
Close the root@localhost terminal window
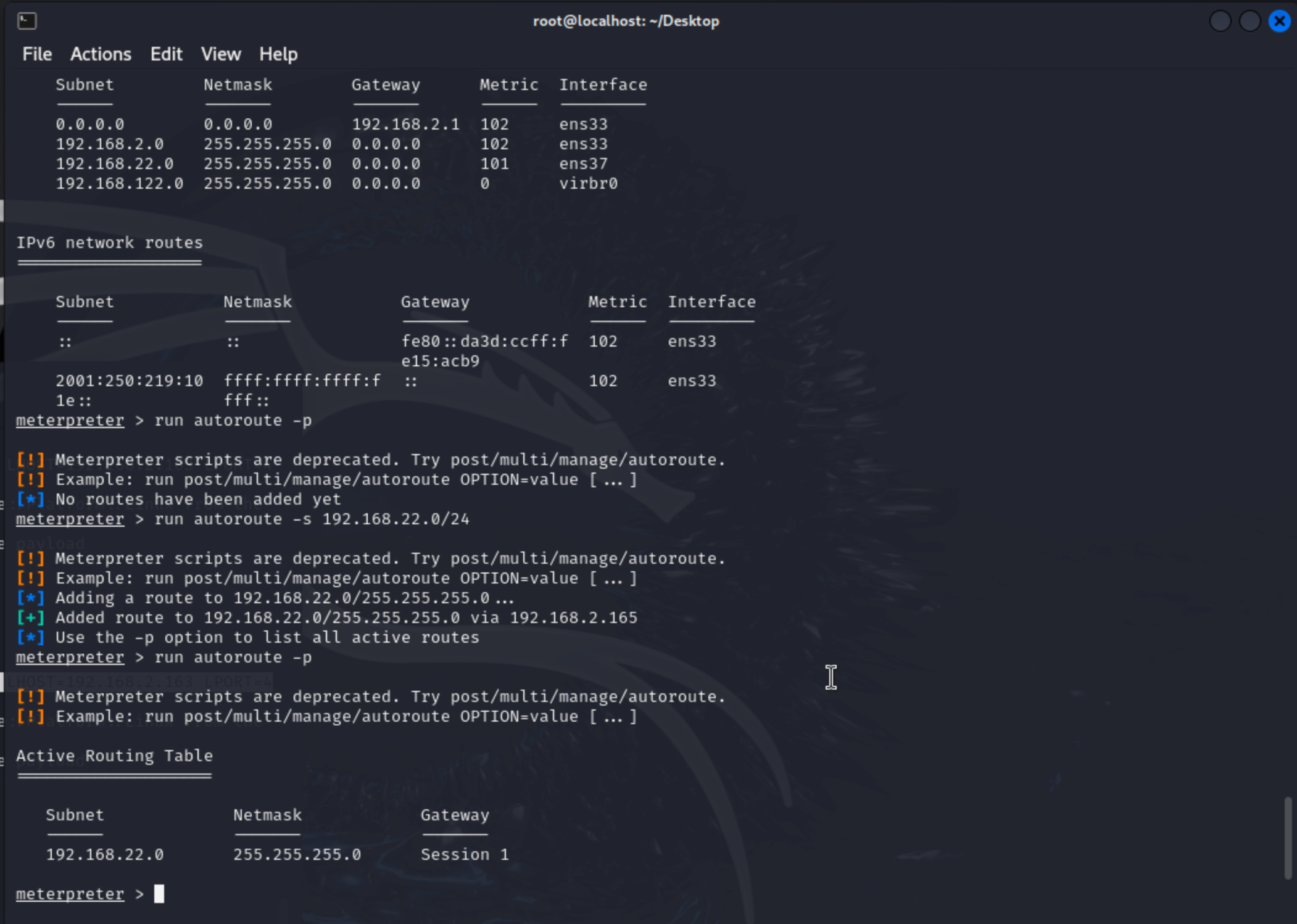coord(1279,21)
